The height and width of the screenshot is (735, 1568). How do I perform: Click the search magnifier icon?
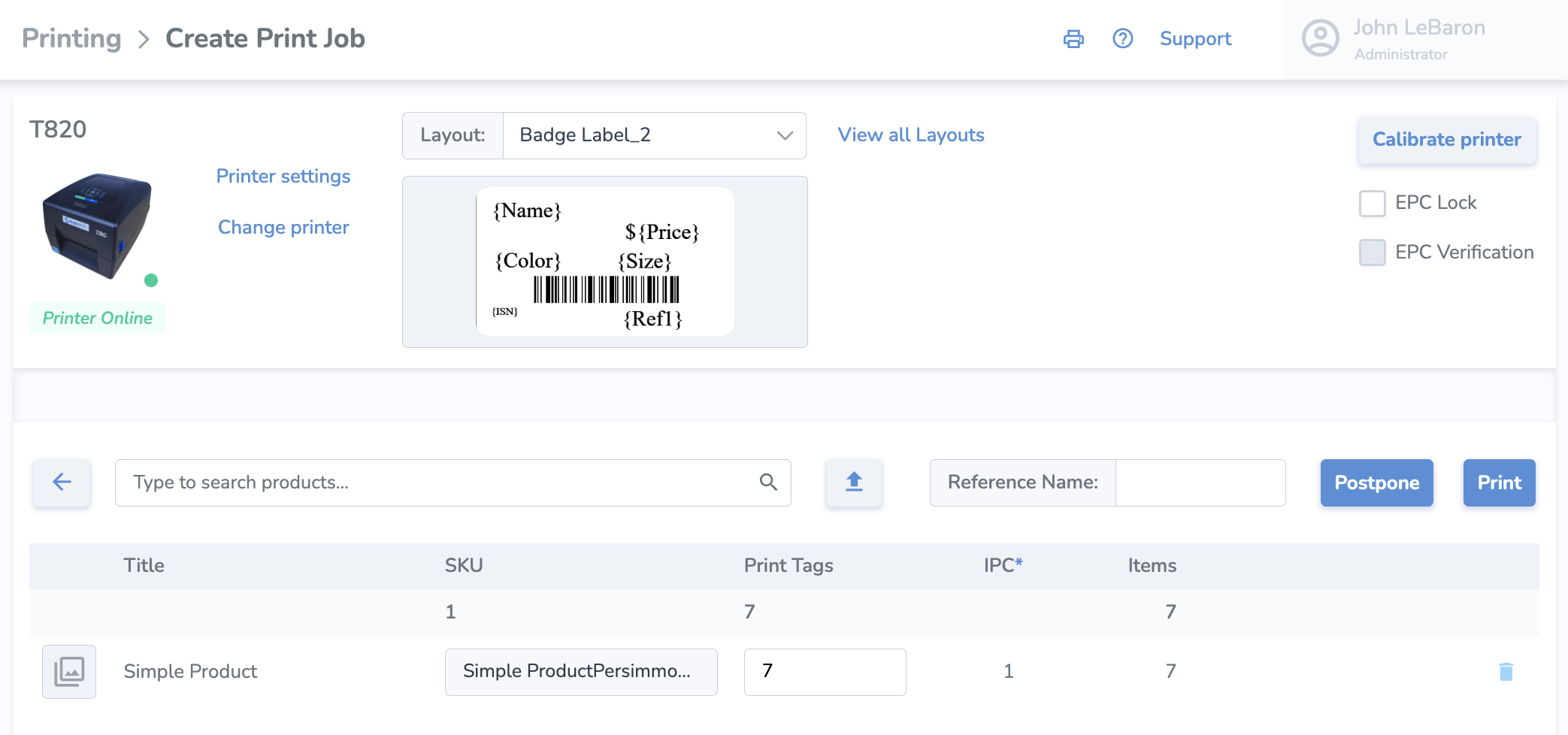pyautogui.click(x=767, y=482)
